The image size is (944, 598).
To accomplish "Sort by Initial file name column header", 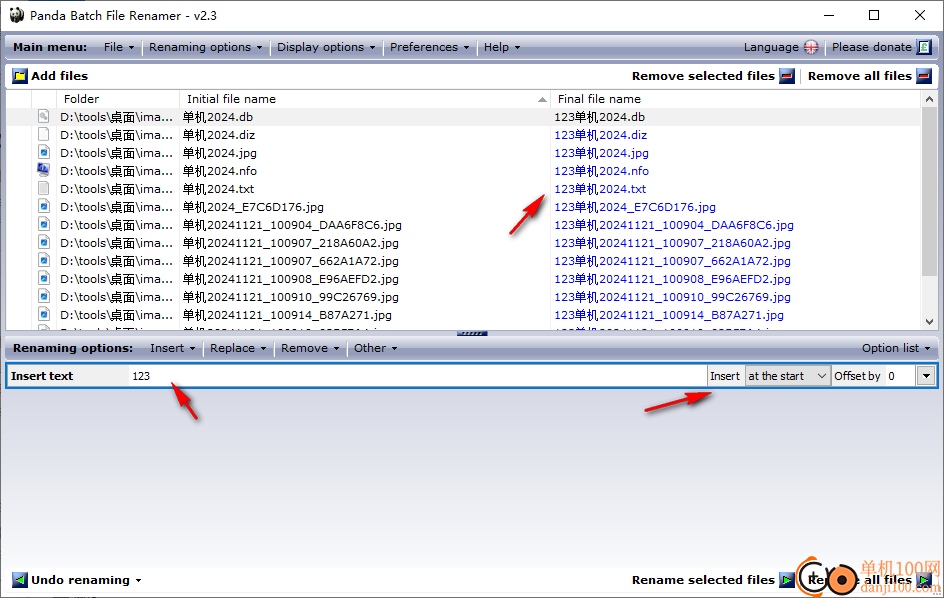I will click(365, 99).
